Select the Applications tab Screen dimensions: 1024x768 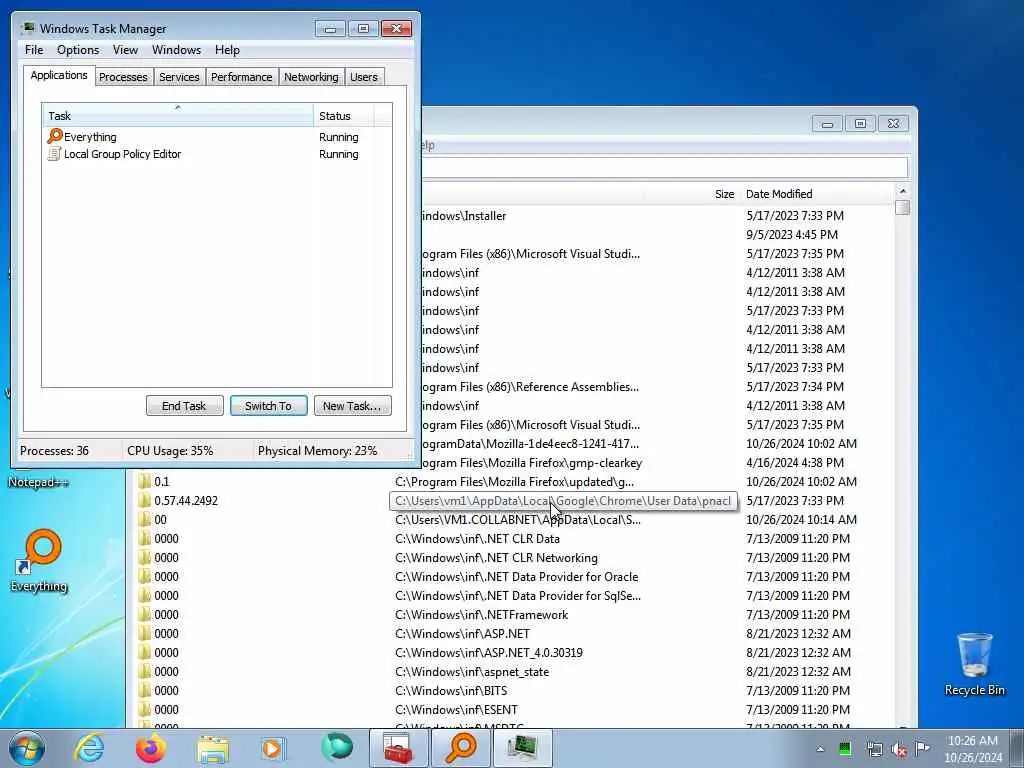click(x=59, y=75)
